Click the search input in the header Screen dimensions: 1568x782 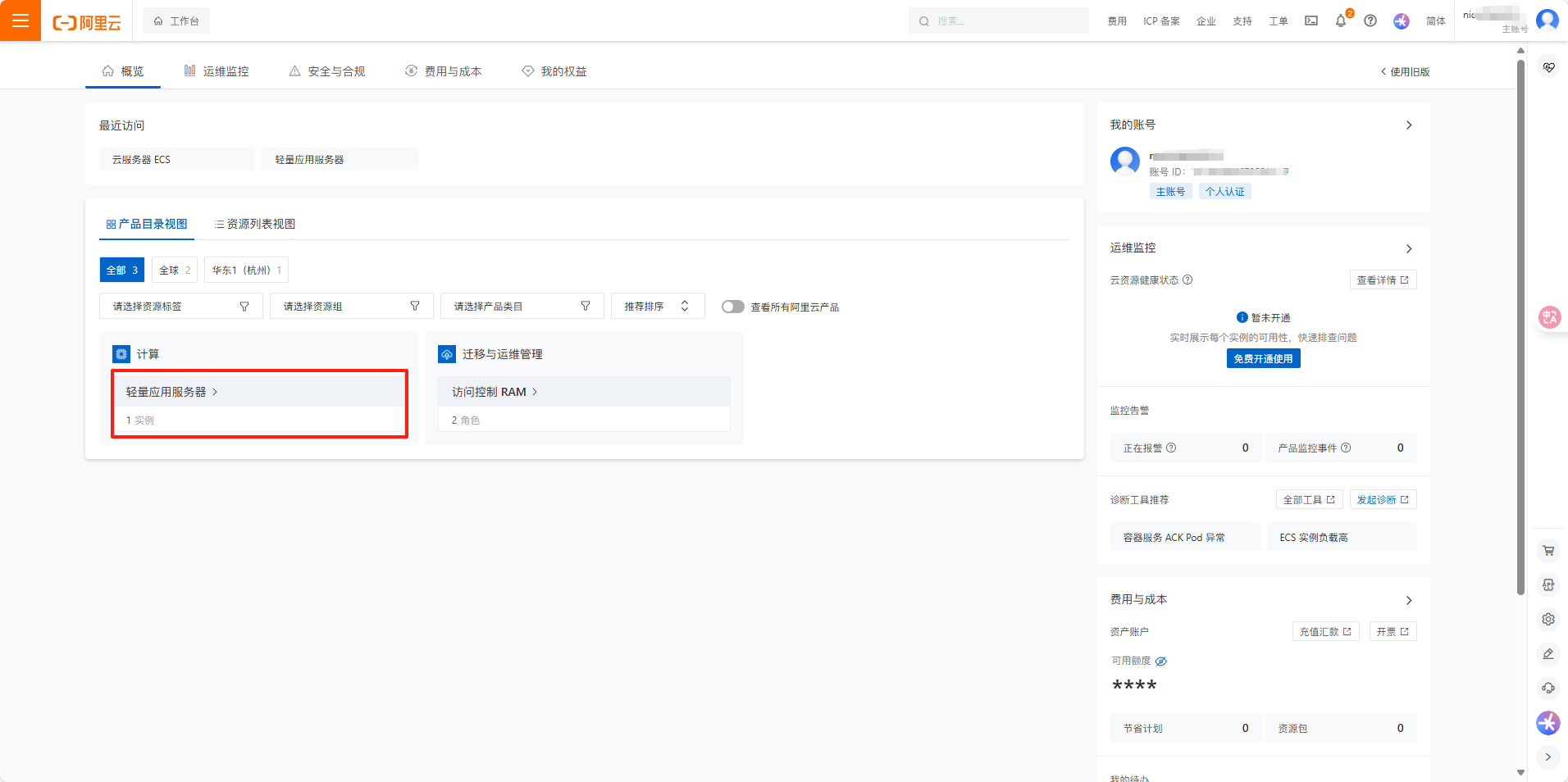999,20
